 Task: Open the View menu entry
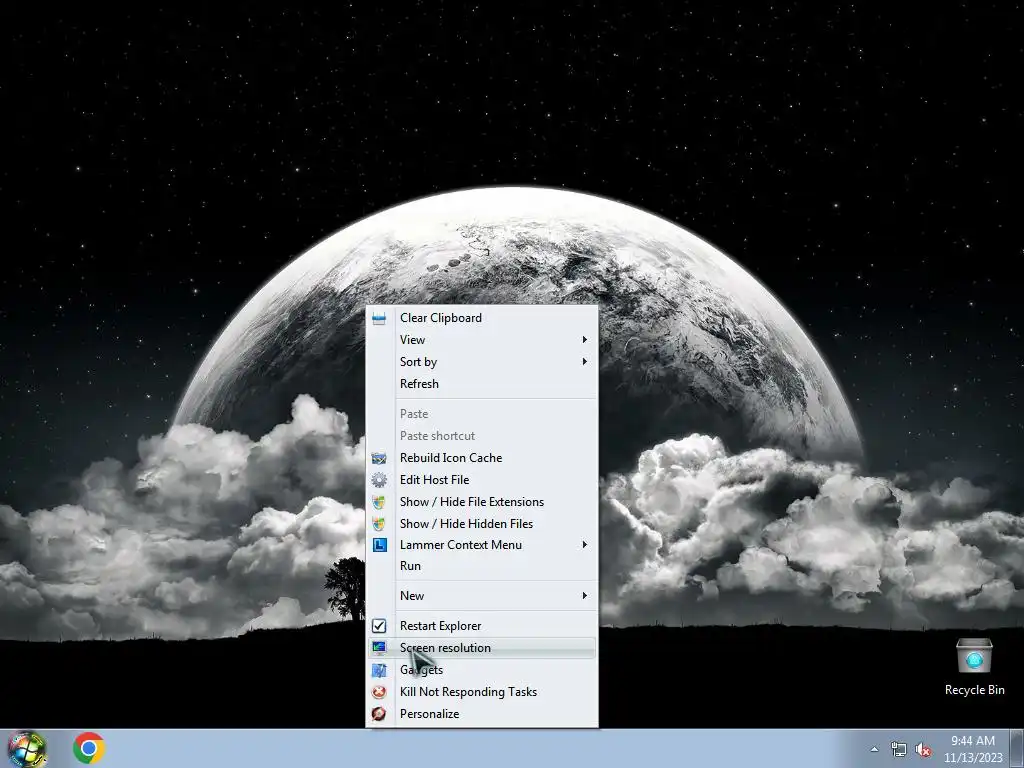[x=482, y=340]
